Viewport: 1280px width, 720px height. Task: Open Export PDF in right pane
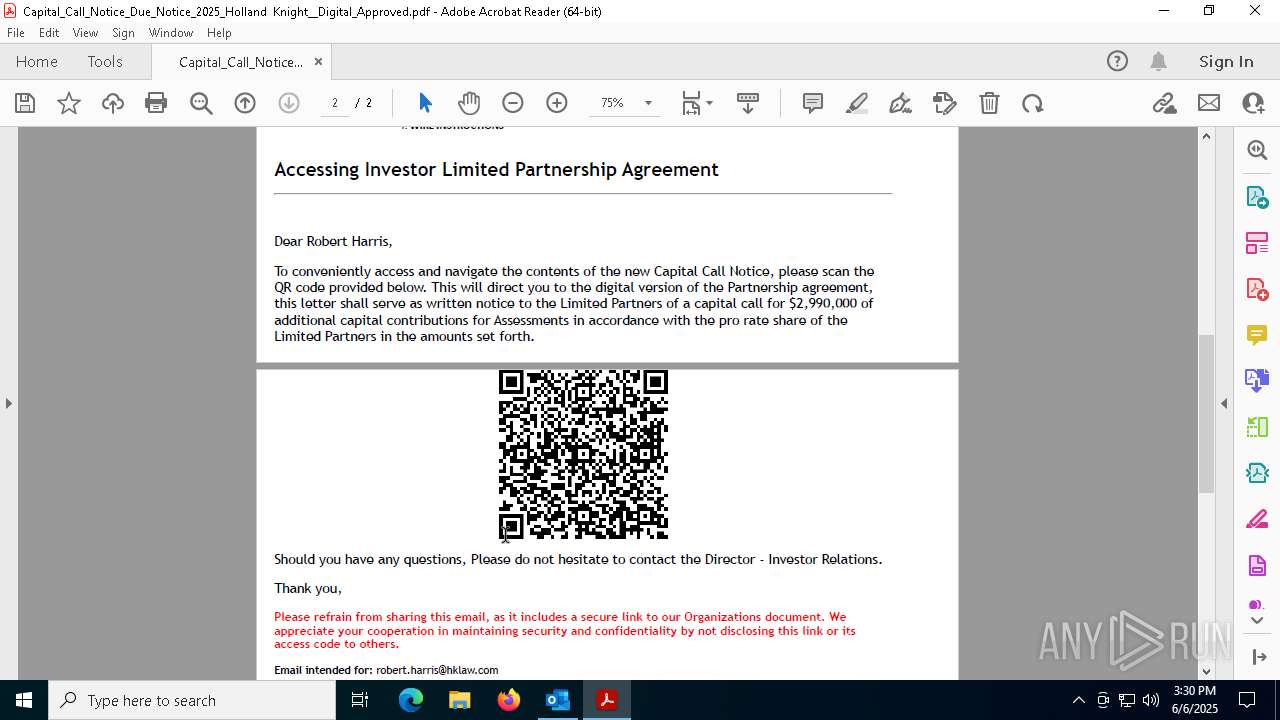pos(1257,196)
